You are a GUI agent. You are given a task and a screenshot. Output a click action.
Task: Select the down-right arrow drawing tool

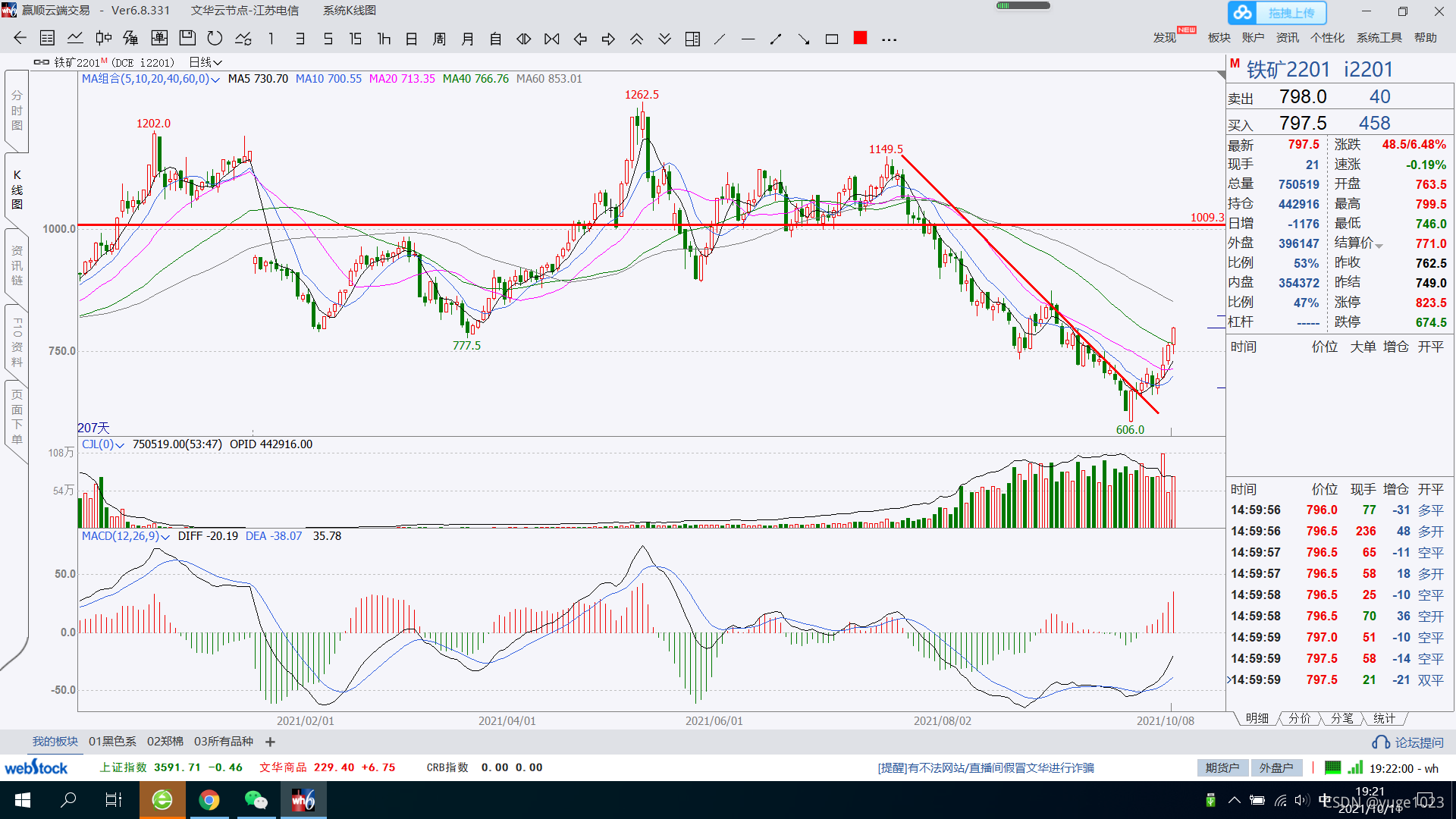pos(804,39)
